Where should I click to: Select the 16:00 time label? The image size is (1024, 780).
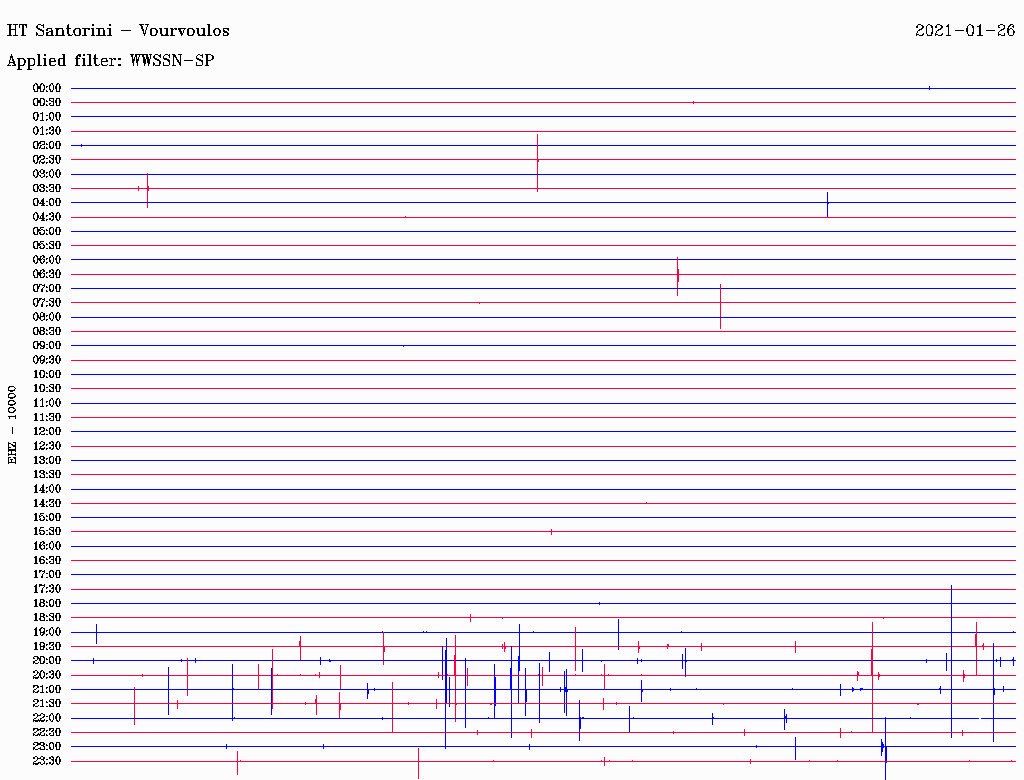tap(47, 545)
